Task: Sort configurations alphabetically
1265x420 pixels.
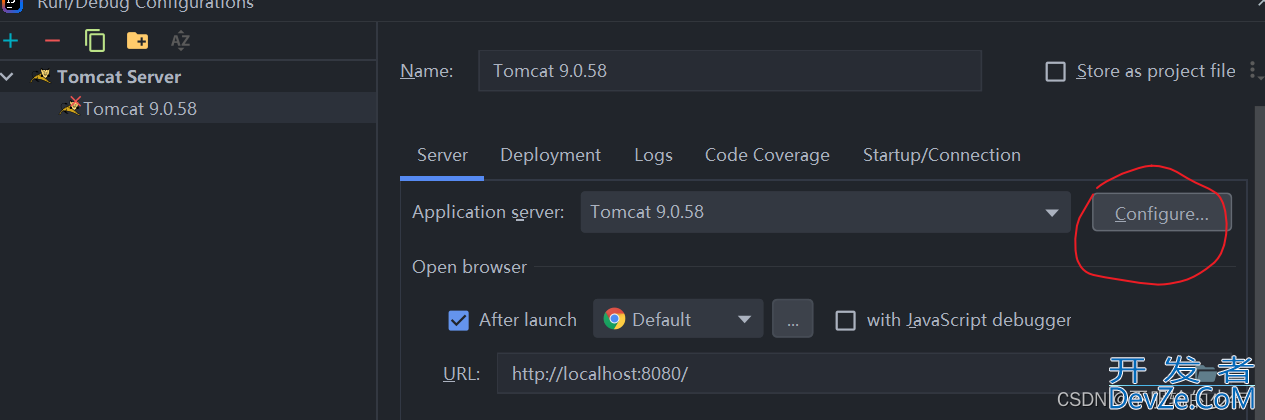Action: (x=180, y=41)
